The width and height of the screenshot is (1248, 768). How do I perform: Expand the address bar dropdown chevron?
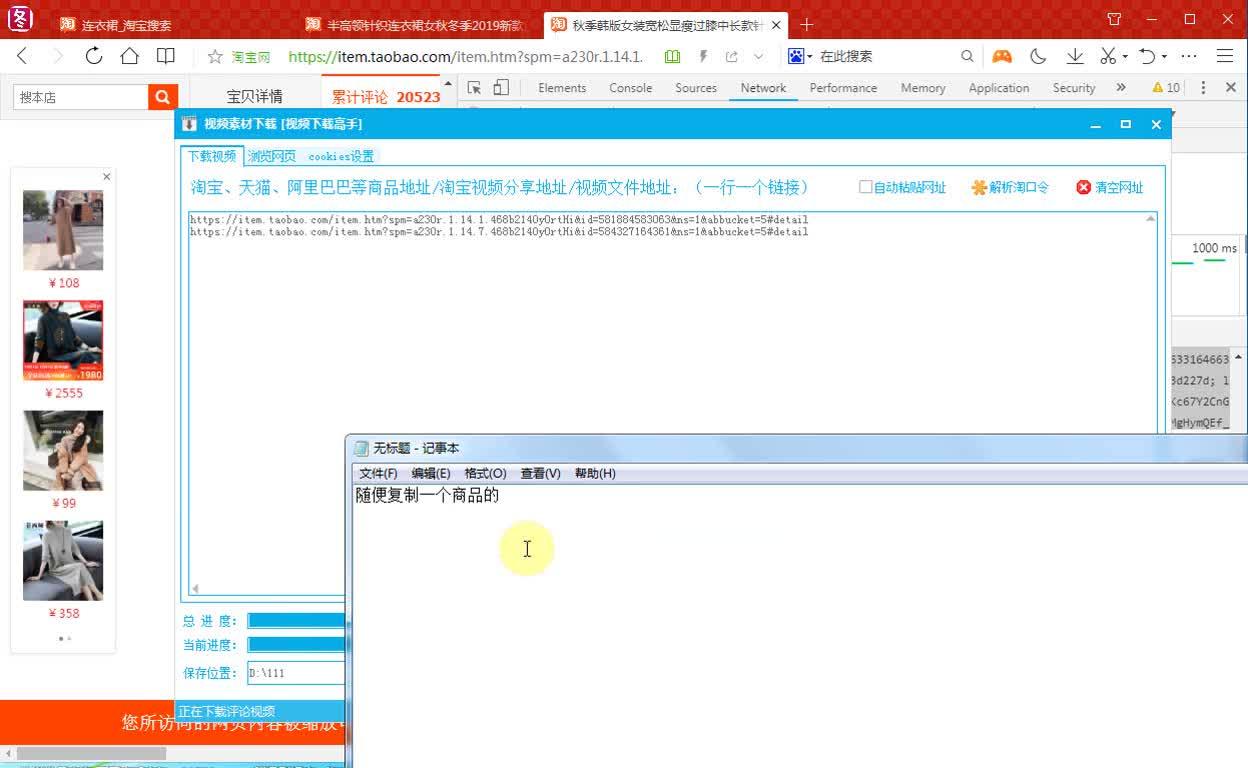[x=759, y=57]
